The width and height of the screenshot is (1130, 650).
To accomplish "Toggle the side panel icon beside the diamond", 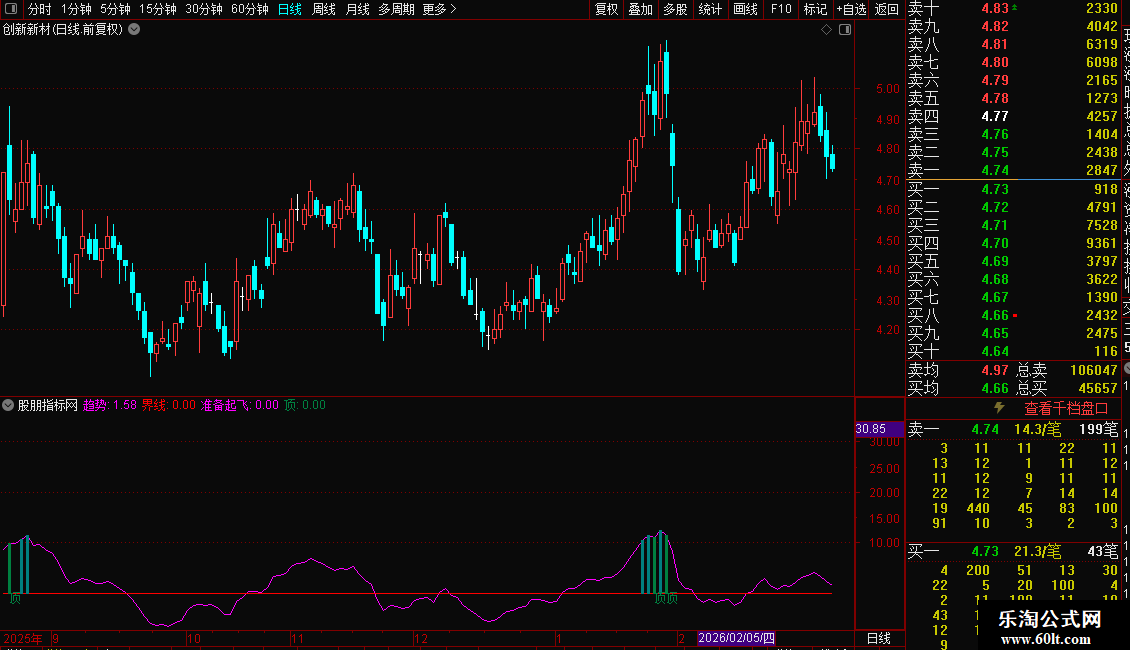I will point(845,30).
